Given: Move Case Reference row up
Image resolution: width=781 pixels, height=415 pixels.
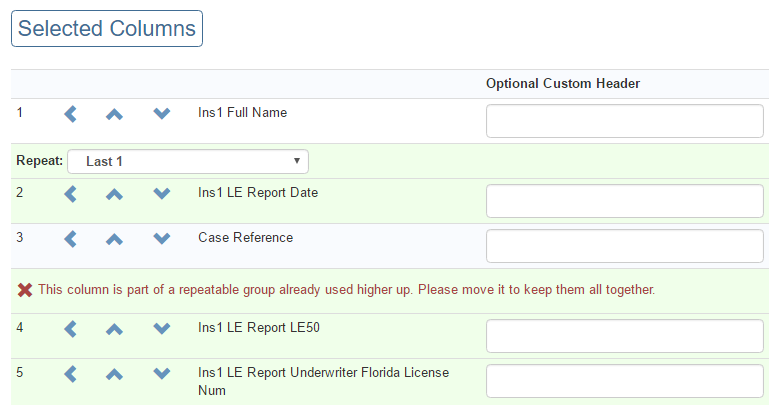Looking at the screenshot, I should (114, 239).
